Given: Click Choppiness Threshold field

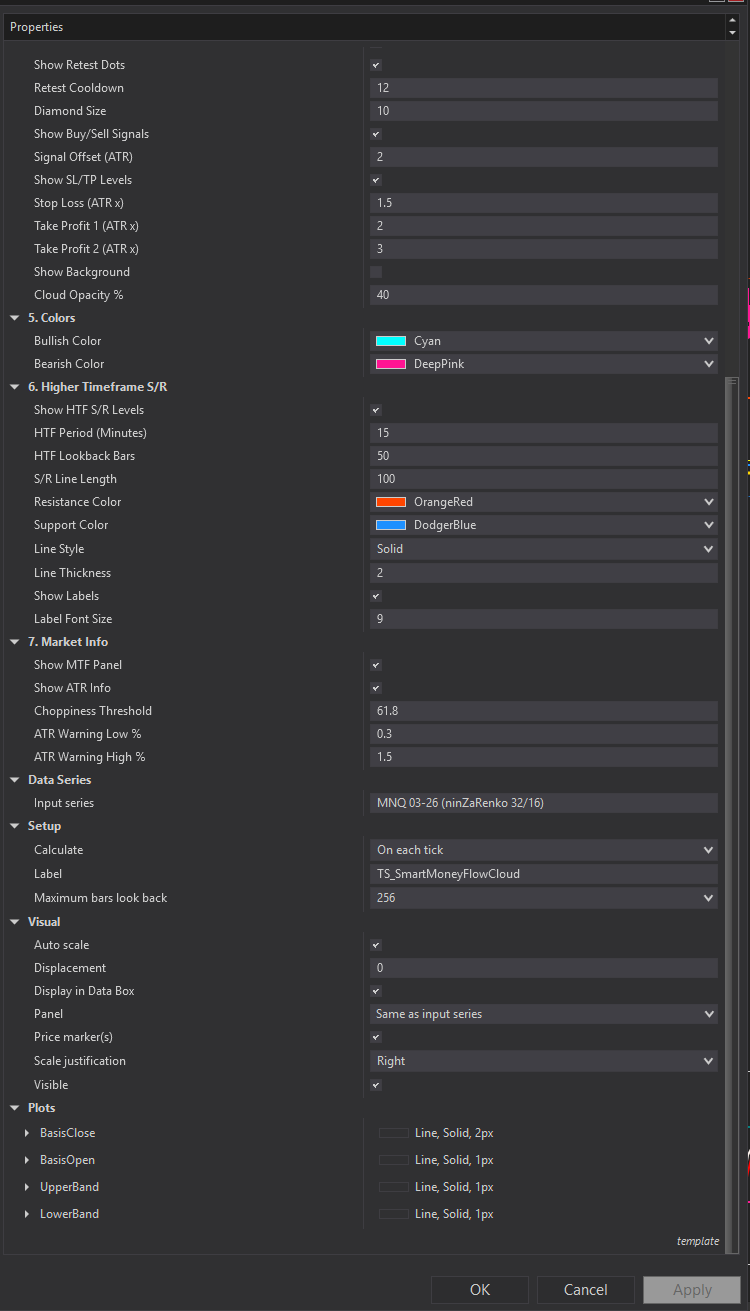Looking at the screenshot, I should [543, 711].
